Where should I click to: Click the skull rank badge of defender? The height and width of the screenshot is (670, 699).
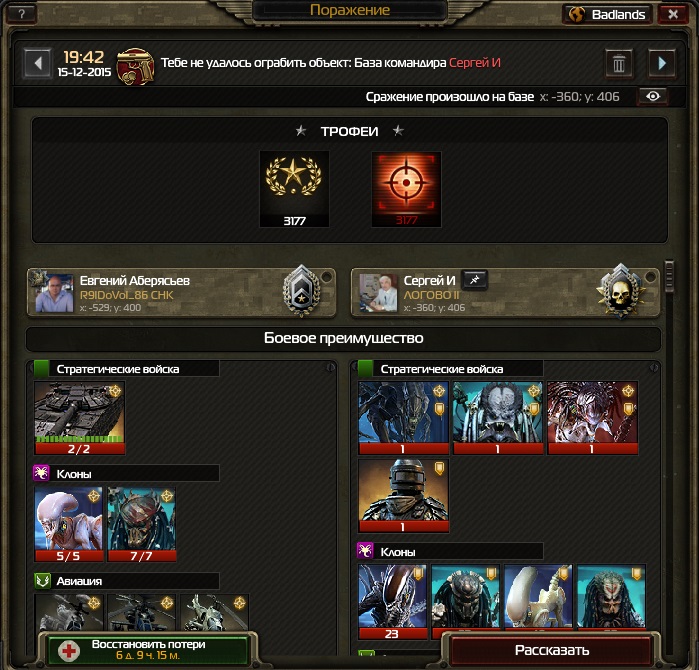click(621, 291)
